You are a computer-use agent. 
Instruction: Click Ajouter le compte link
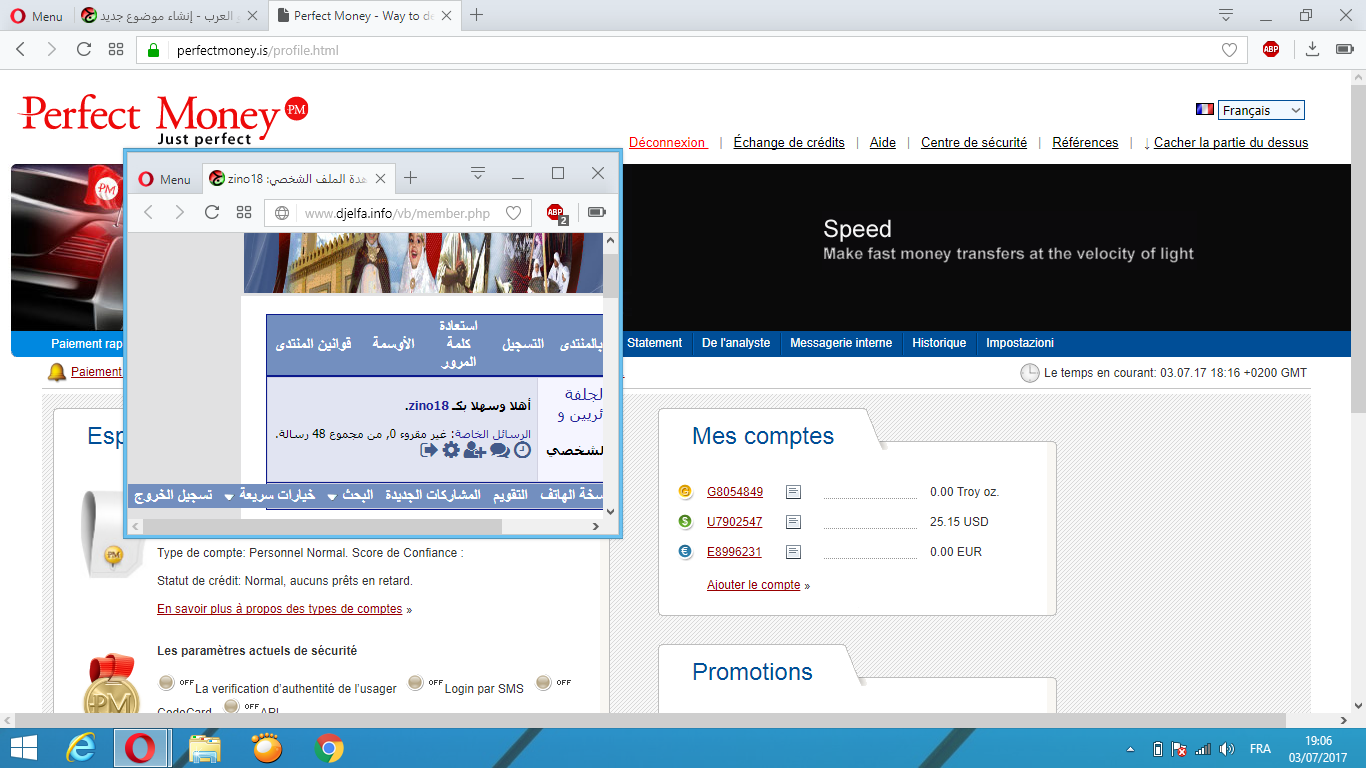[754, 585]
